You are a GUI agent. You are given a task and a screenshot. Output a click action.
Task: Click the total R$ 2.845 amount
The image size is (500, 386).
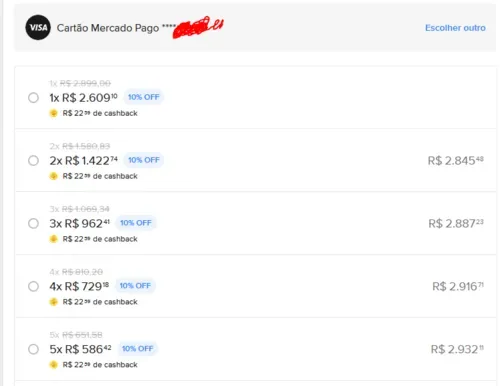pyautogui.click(x=456, y=161)
